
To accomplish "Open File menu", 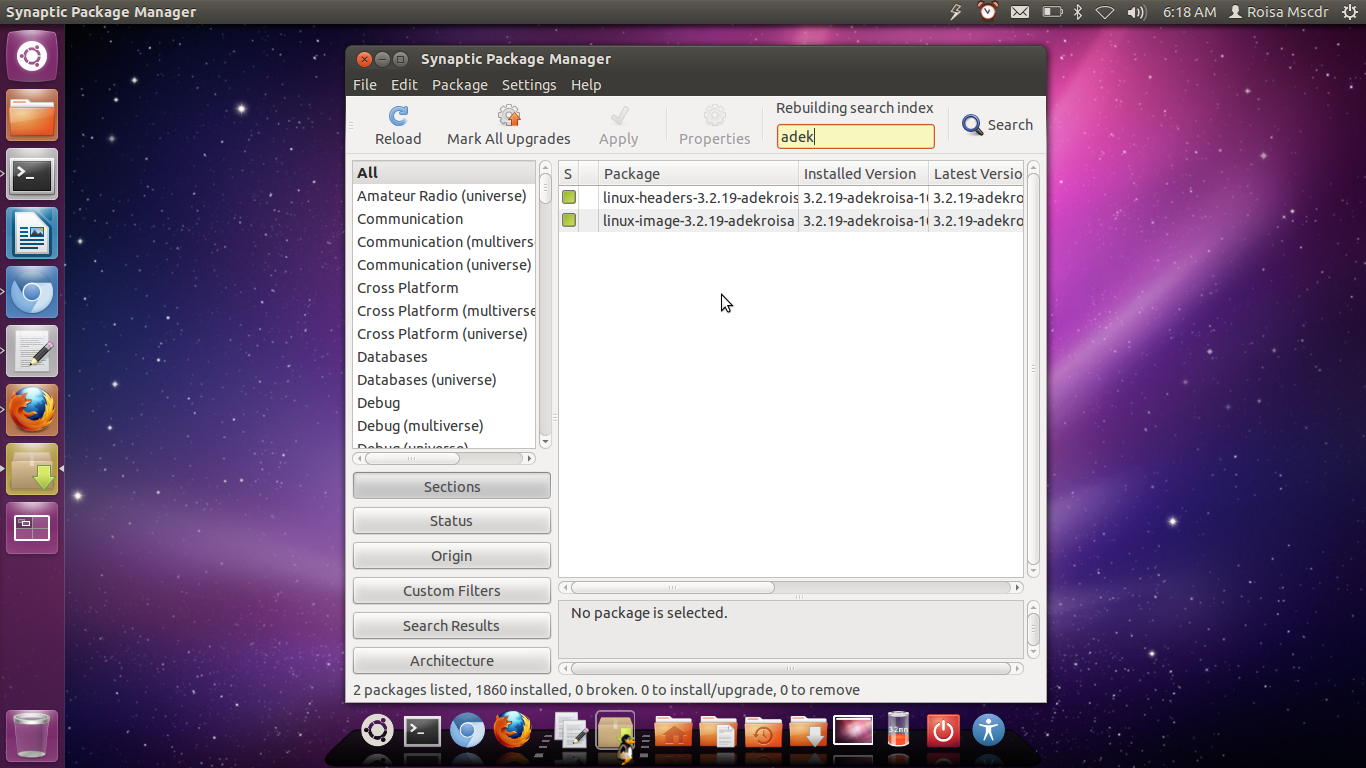I will pyautogui.click(x=364, y=85).
